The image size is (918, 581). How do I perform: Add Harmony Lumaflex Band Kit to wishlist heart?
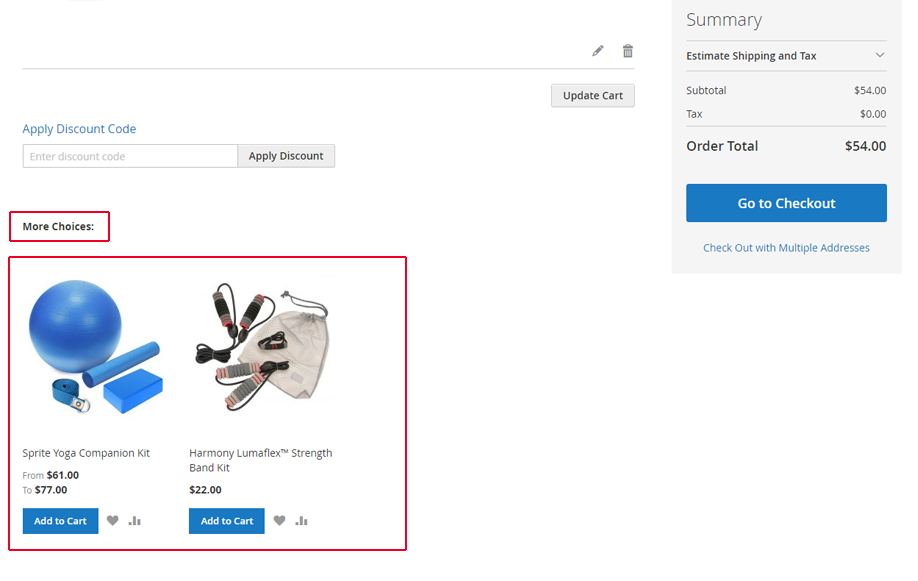tap(279, 520)
